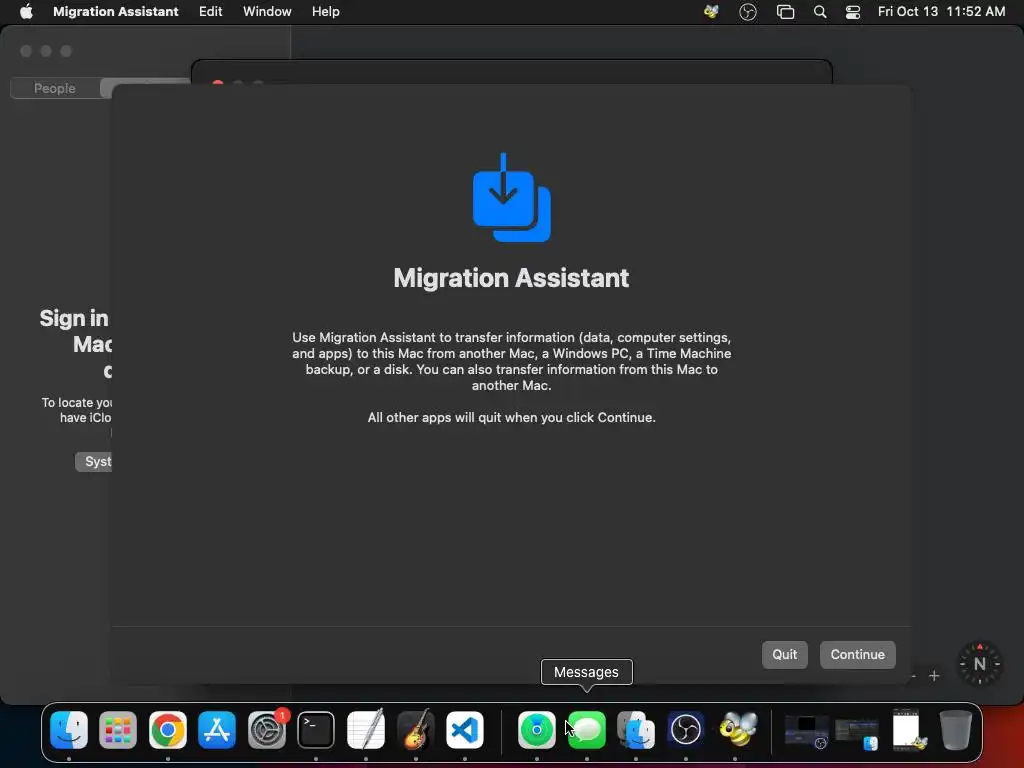Image resolution: width=1024 pixels, height=768 pixels.
Task: Open Finder from the Dock
Action: point(69,729)
